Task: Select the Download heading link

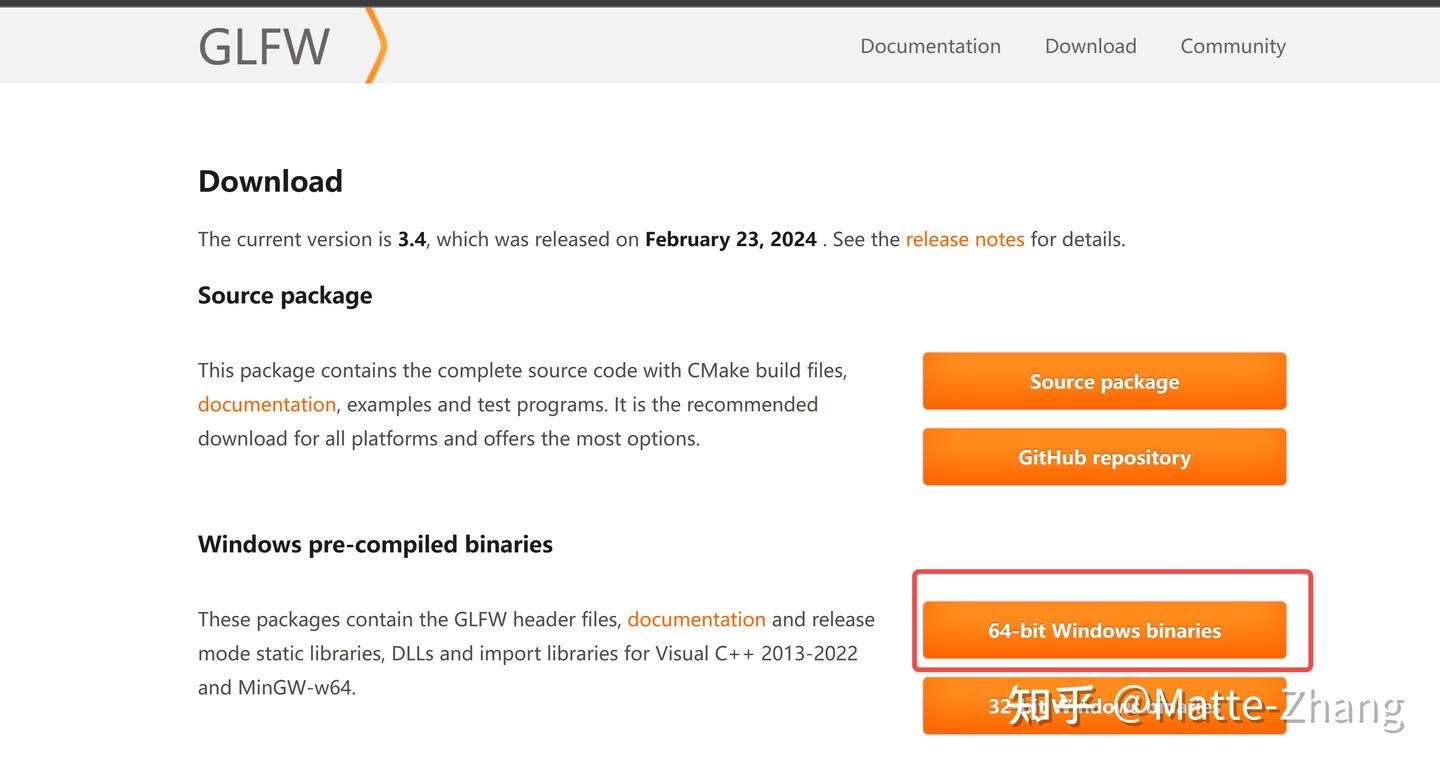Action: click(1090, 46)
